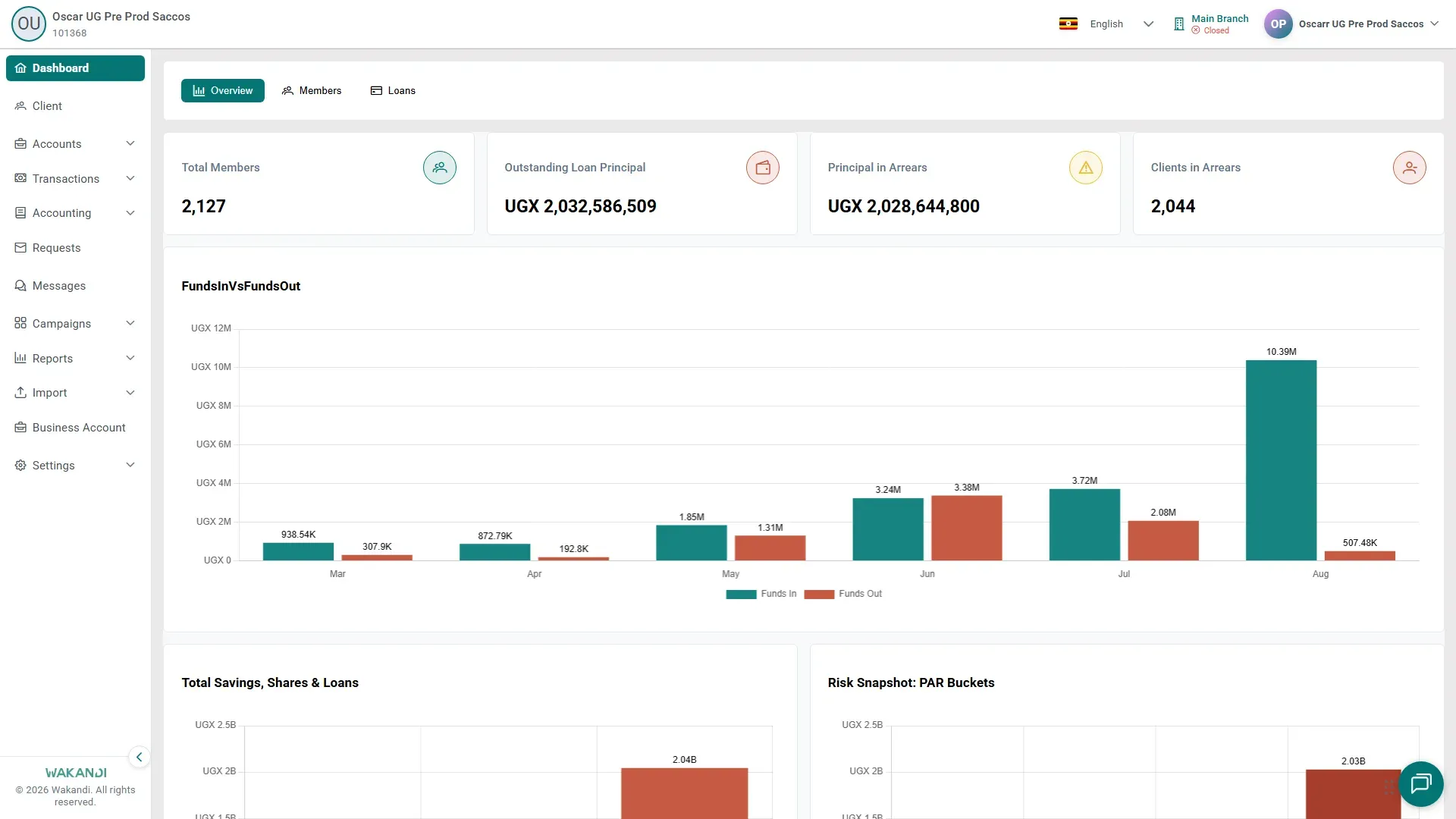The image size is (1456, 819).
Task: Click the Aug Funds In bar 10.39M
Action: [x=1281, y=460]
